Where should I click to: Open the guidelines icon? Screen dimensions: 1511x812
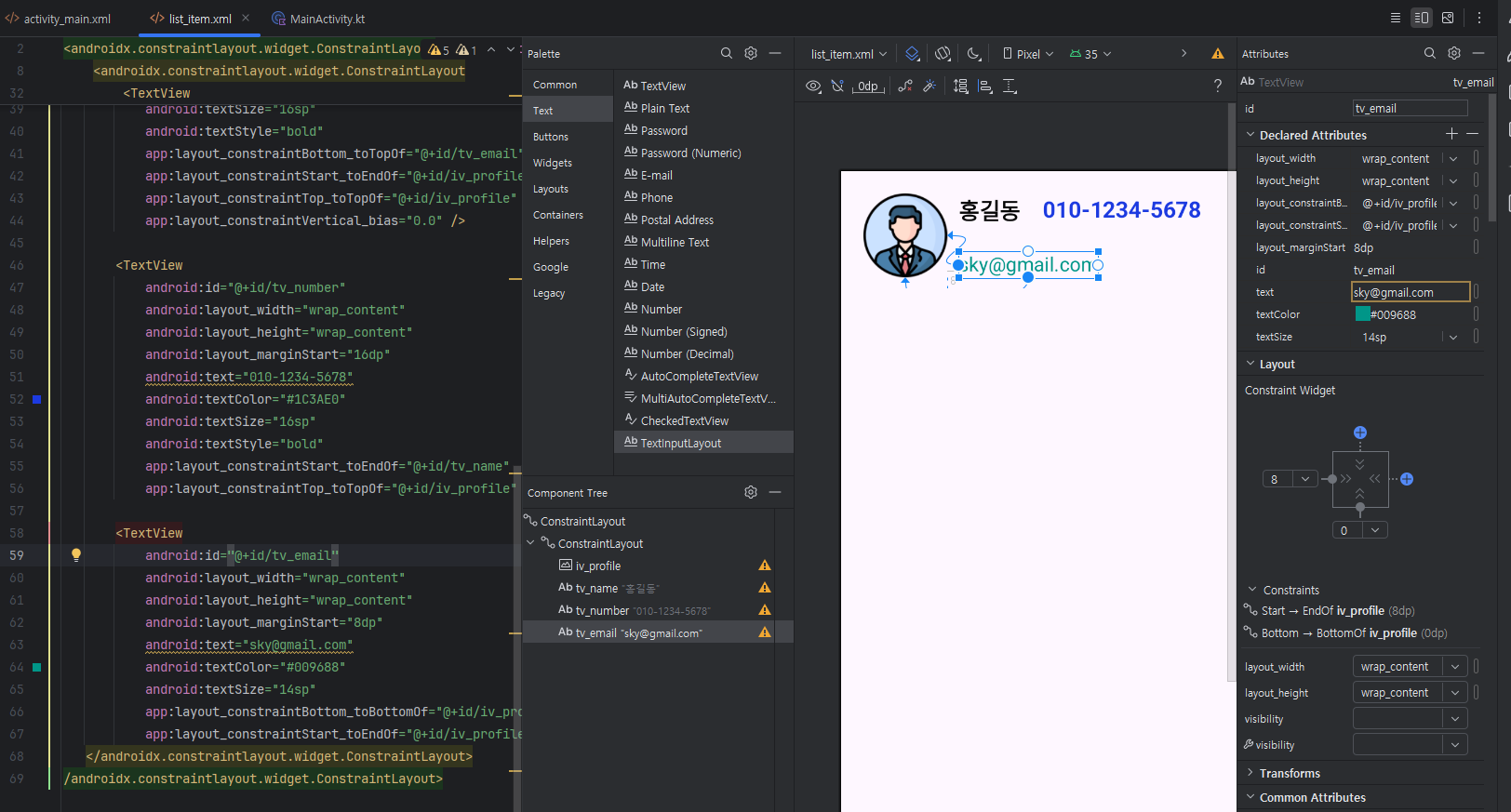point(1010,87)
